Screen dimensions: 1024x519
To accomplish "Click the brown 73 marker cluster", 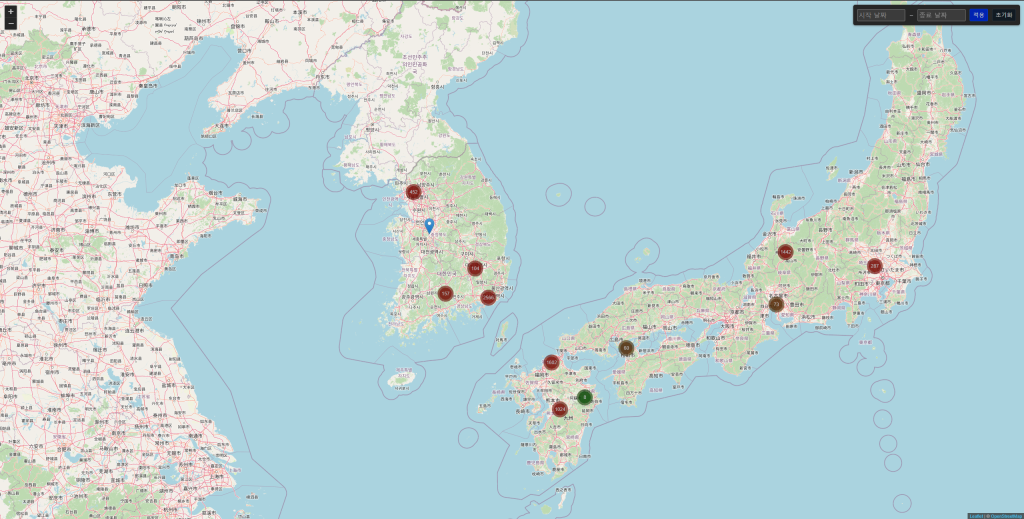I will click(776, 304).
